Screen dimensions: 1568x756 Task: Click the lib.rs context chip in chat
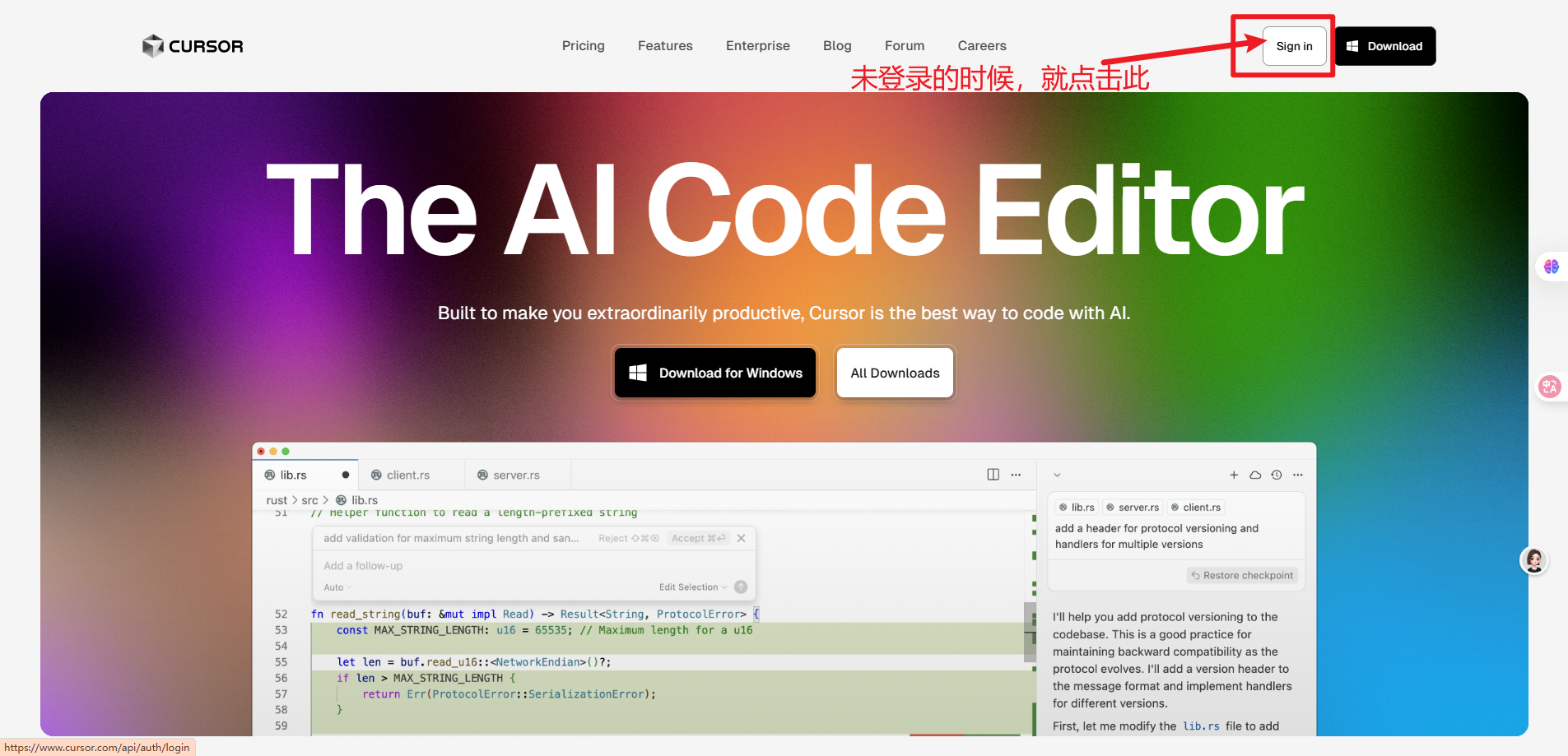tap(1077, 508)
